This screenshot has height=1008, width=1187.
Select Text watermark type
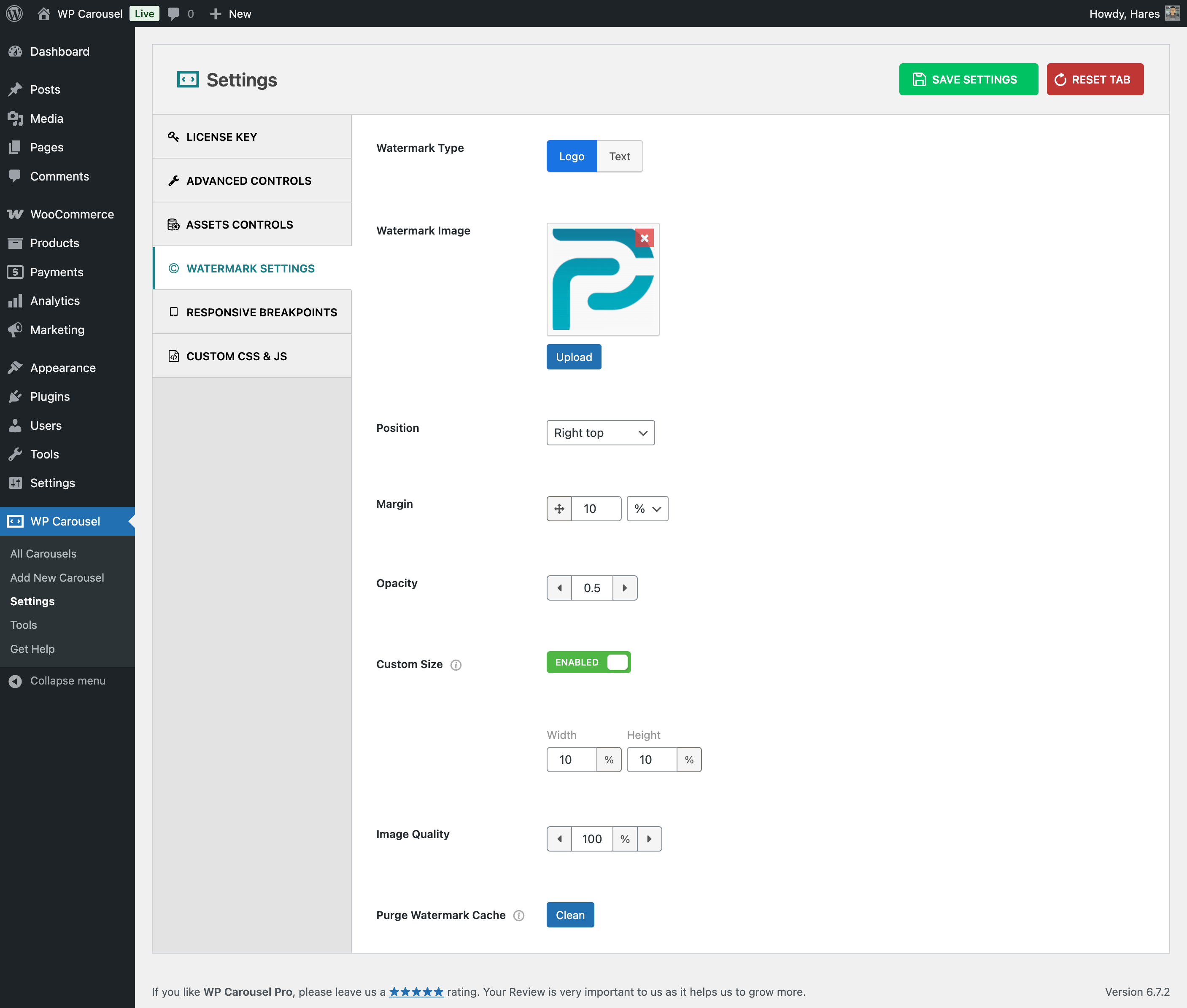pos(620,156)
